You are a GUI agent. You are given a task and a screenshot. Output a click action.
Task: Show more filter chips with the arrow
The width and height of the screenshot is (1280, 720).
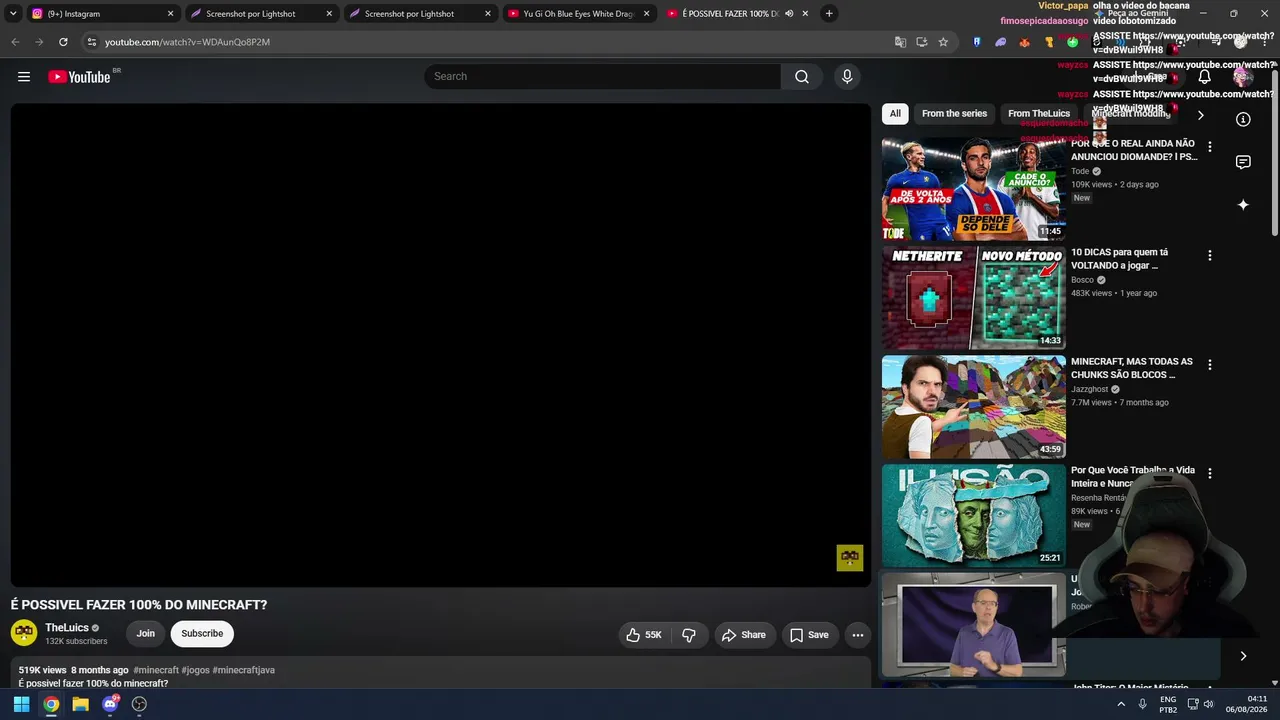click(1201, 115)
